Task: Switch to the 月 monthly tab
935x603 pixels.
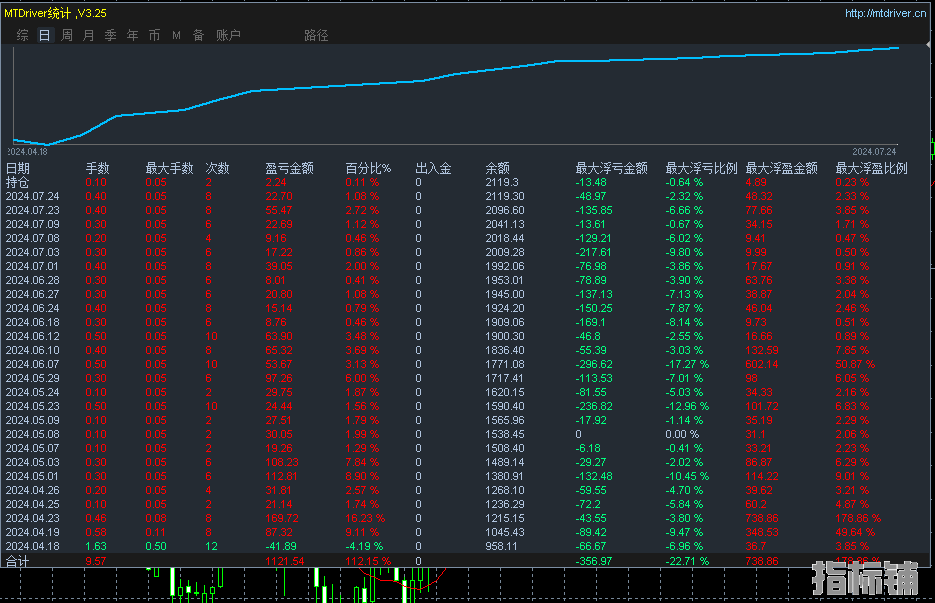Action: pyautogui.click(x=89, y=35)
